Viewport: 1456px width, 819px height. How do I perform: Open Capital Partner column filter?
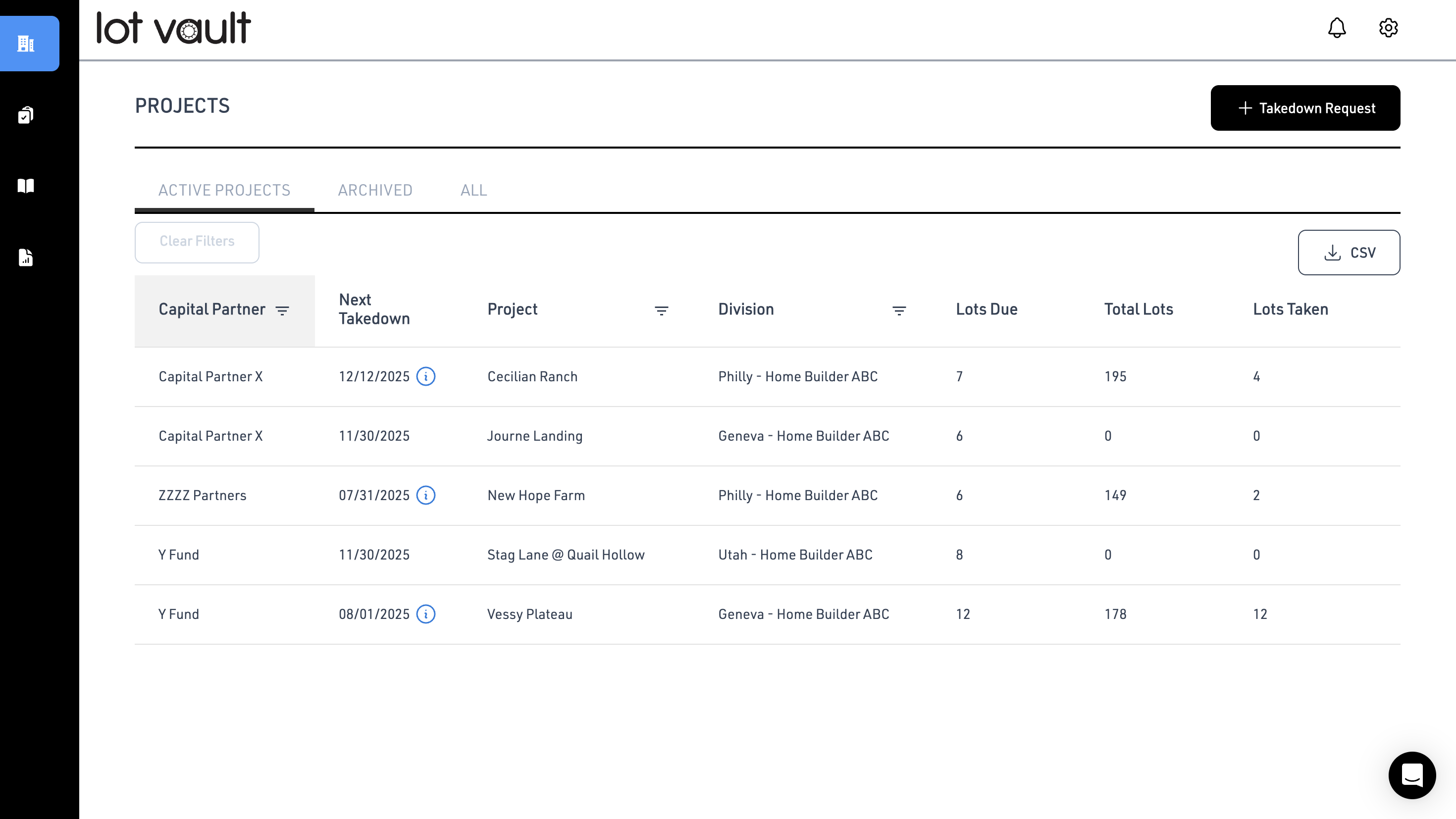click(x=282, y=310)
